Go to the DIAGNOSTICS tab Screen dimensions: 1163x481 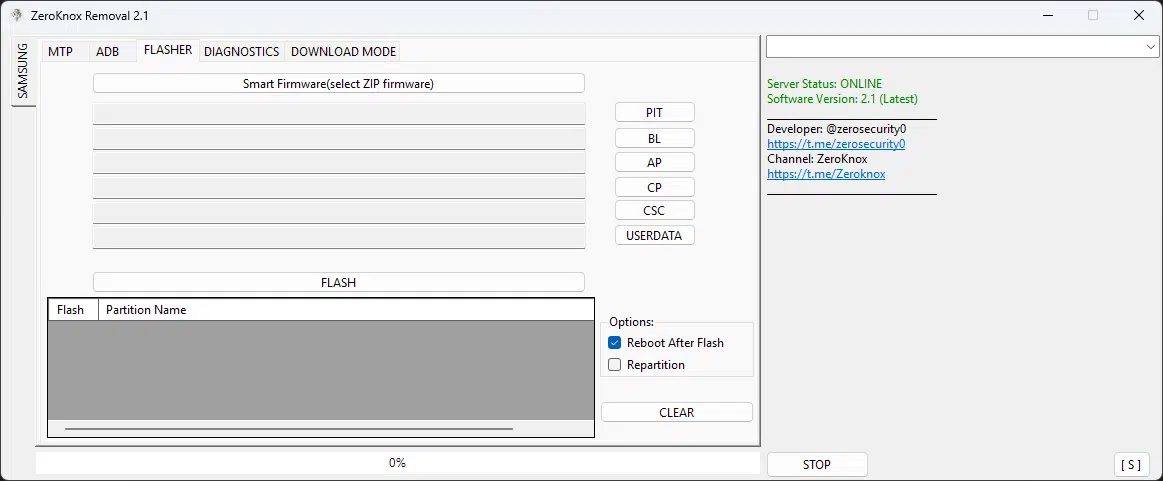point(242,52)
